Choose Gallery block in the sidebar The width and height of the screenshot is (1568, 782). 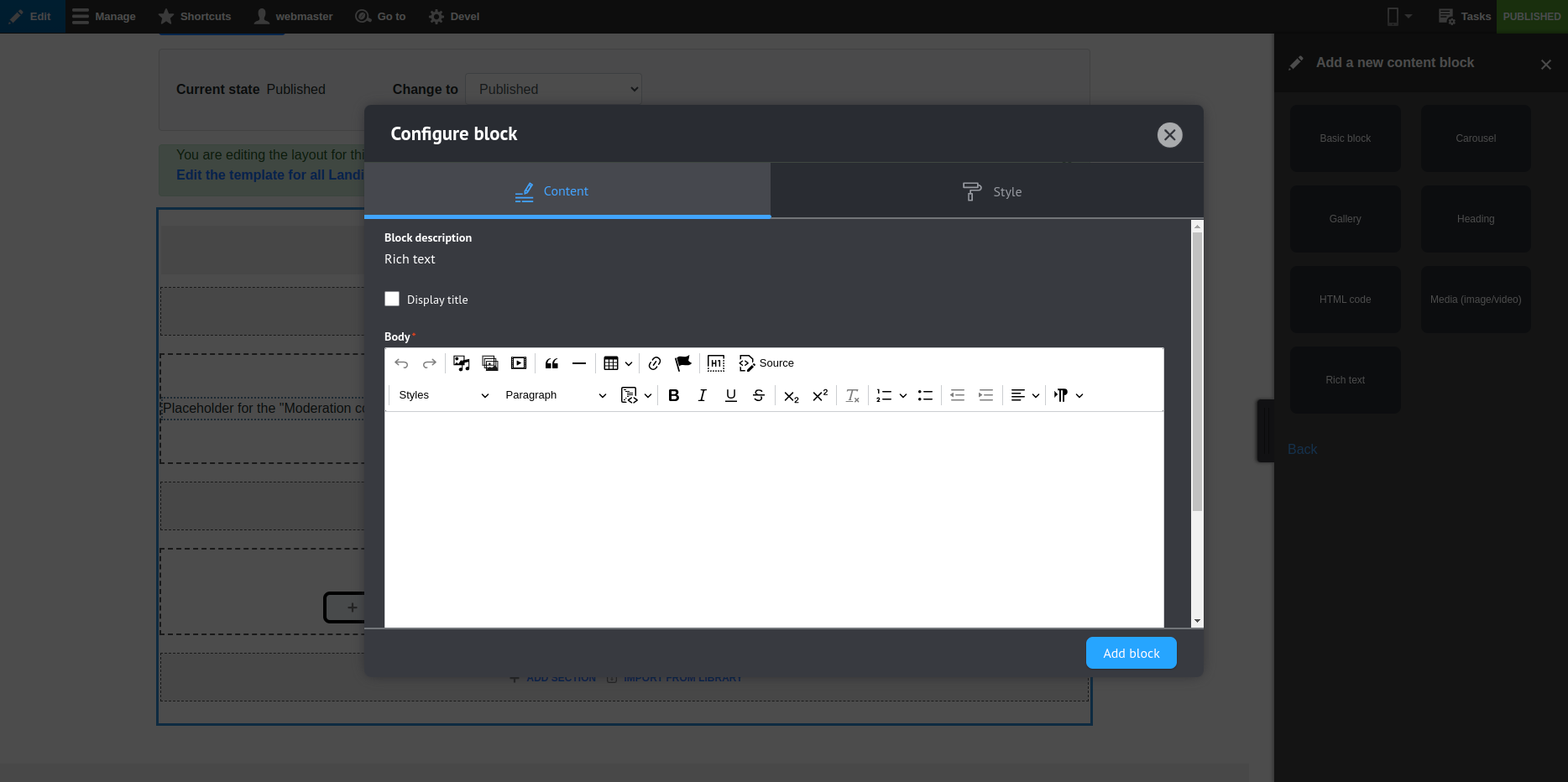[1346, 219]
